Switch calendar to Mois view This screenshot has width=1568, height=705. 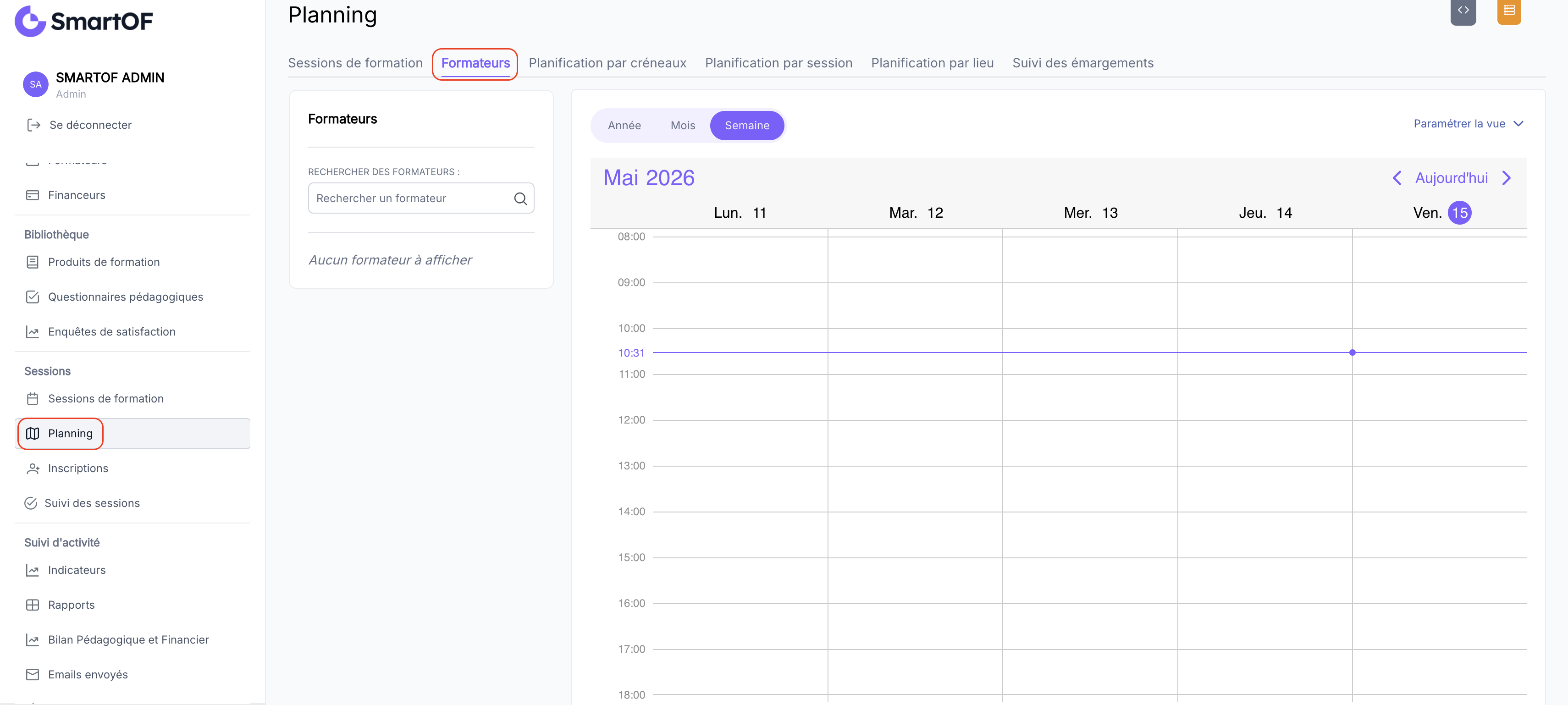click(x=682, y=126)
